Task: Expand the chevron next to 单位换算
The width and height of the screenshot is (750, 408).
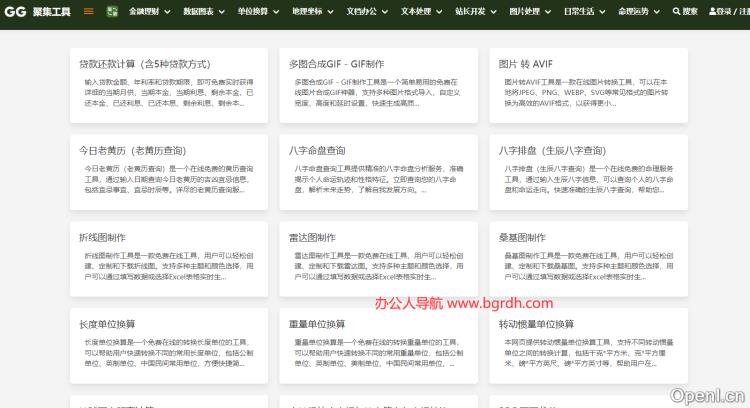Action: click(x=276, y=11)
